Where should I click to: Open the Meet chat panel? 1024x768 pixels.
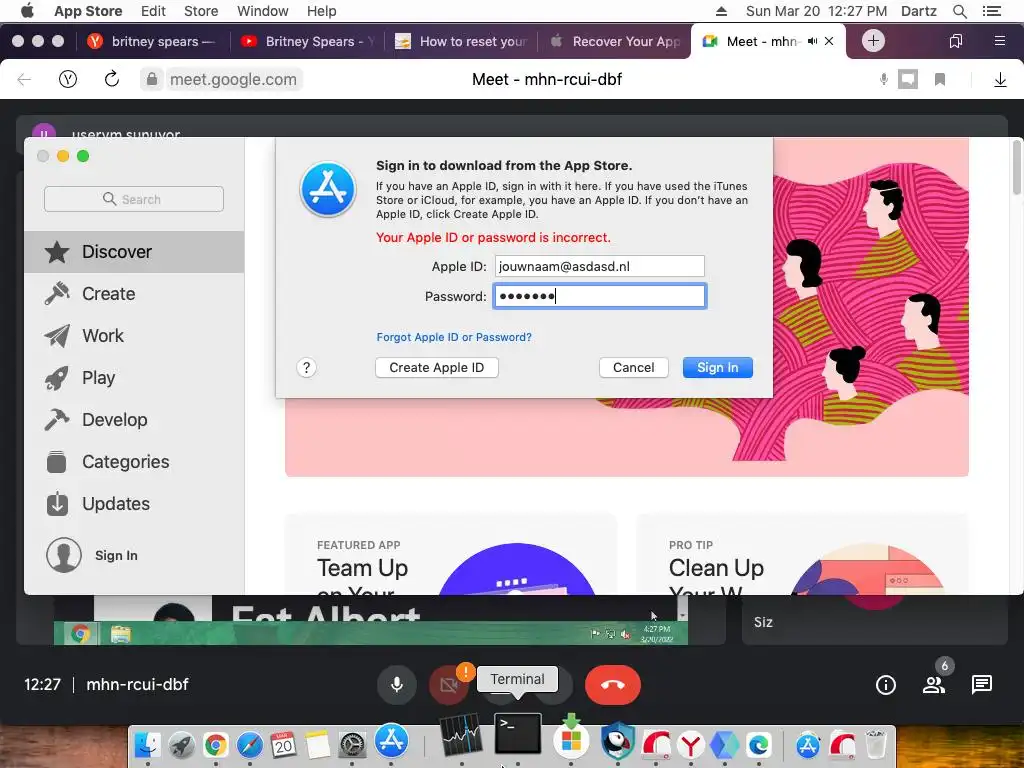982,684
